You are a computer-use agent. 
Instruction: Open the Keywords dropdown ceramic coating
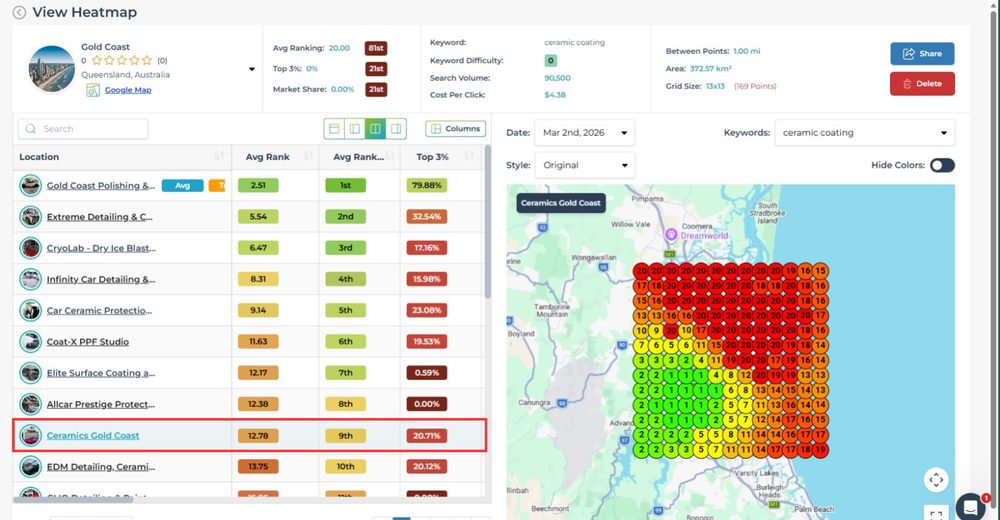(x=864, y=133)
